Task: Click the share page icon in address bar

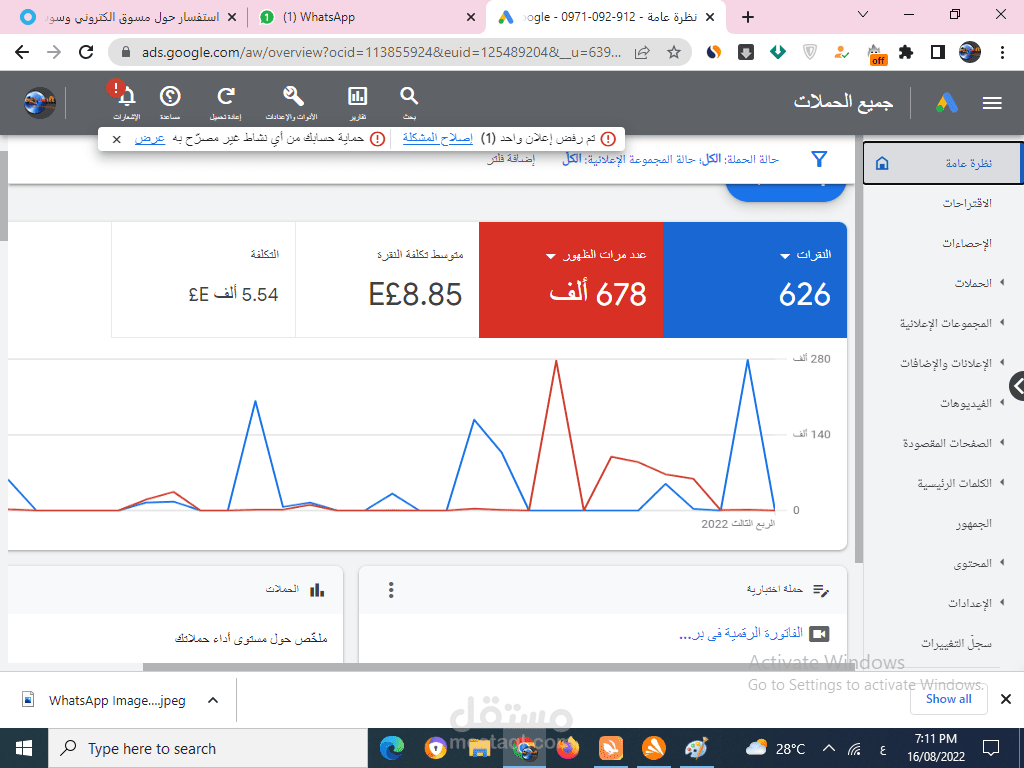Action: [642, 52]
